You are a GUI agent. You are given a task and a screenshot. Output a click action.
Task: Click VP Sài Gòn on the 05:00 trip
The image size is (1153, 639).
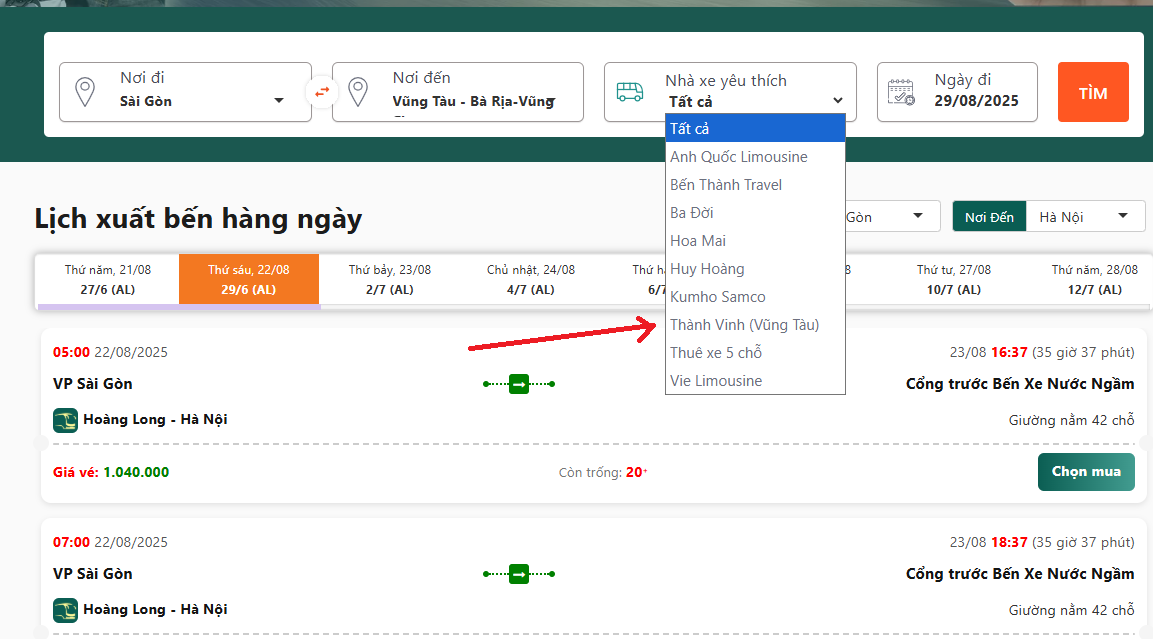pos(93,384)
